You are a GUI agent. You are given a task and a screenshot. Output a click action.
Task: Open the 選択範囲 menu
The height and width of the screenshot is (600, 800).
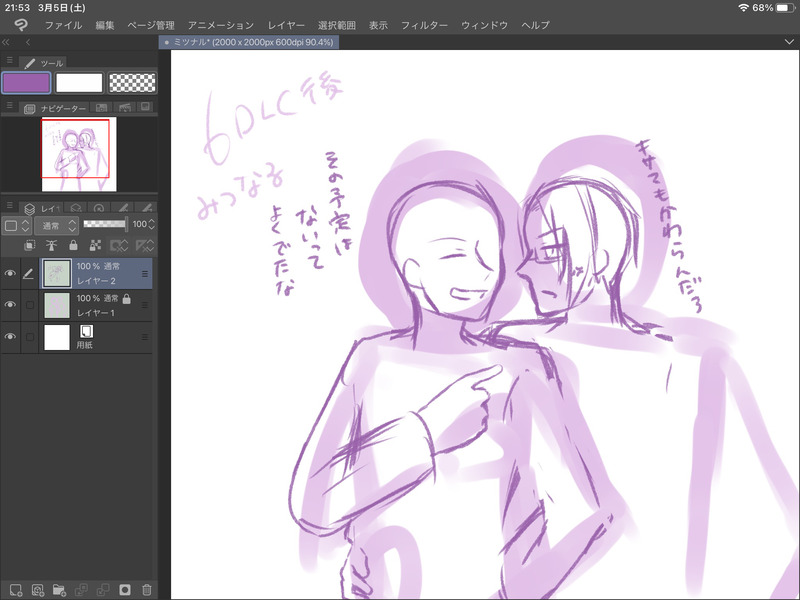[x=337, y=25]
